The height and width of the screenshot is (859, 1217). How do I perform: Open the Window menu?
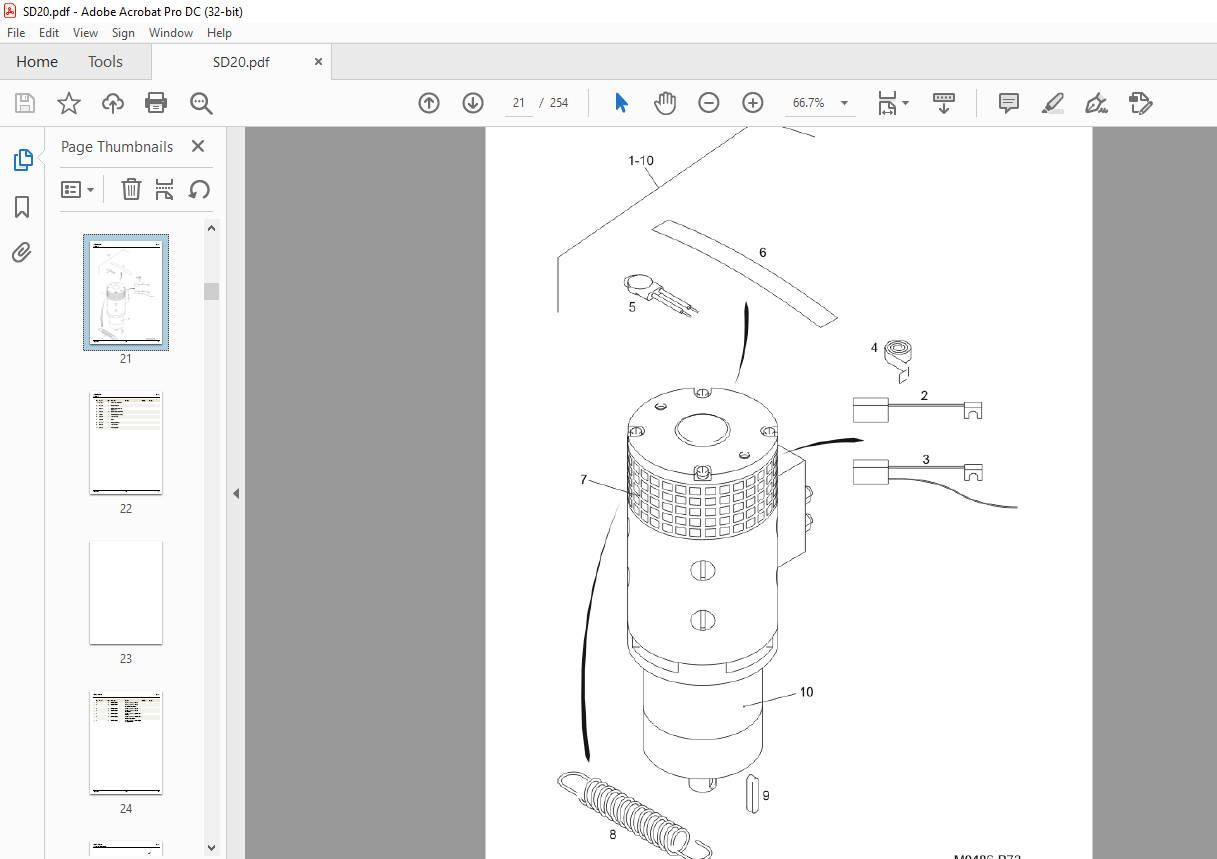tap(171, 33)
